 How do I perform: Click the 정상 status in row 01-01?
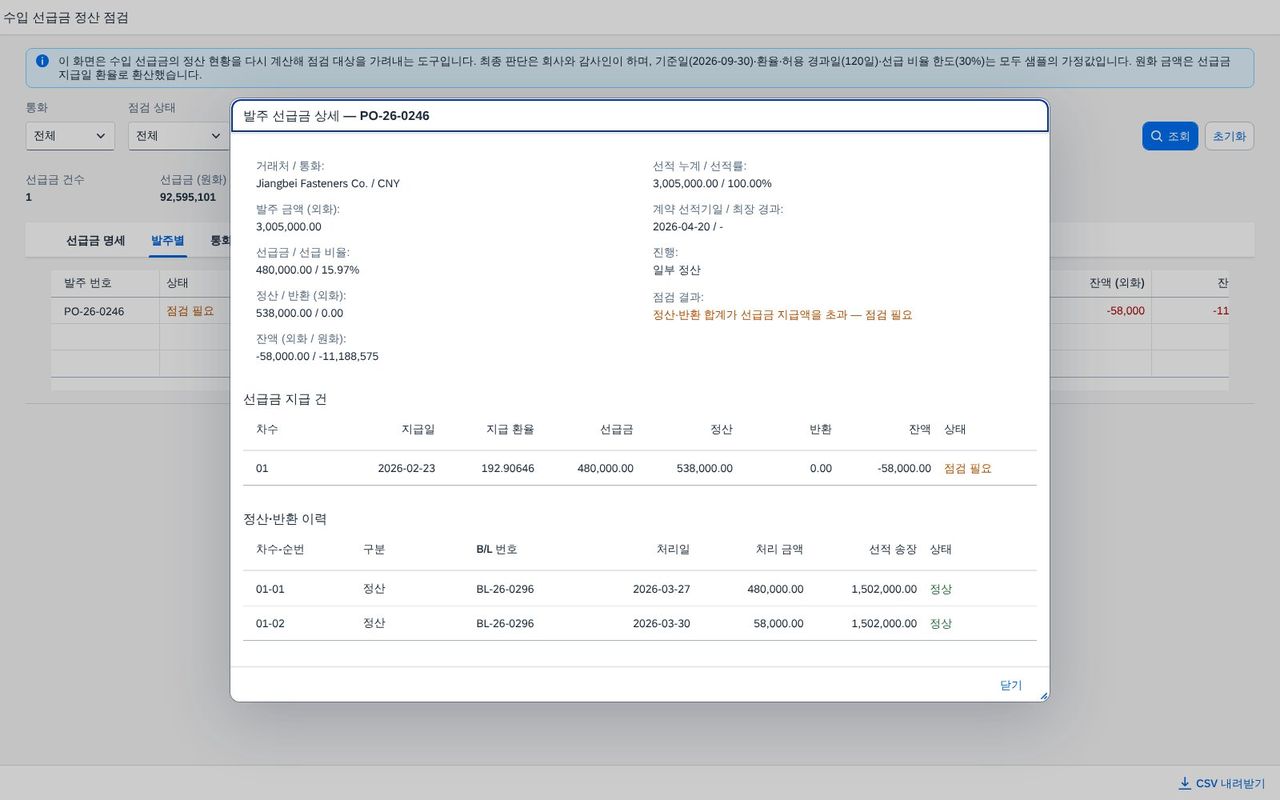pos(941,589)
